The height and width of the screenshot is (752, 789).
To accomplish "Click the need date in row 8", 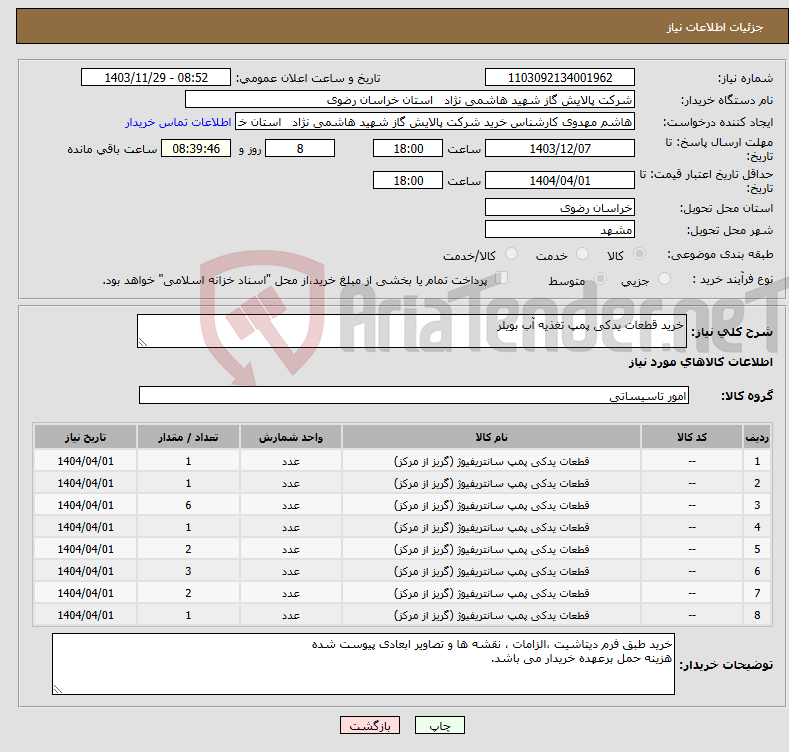I will click(86, 615).
